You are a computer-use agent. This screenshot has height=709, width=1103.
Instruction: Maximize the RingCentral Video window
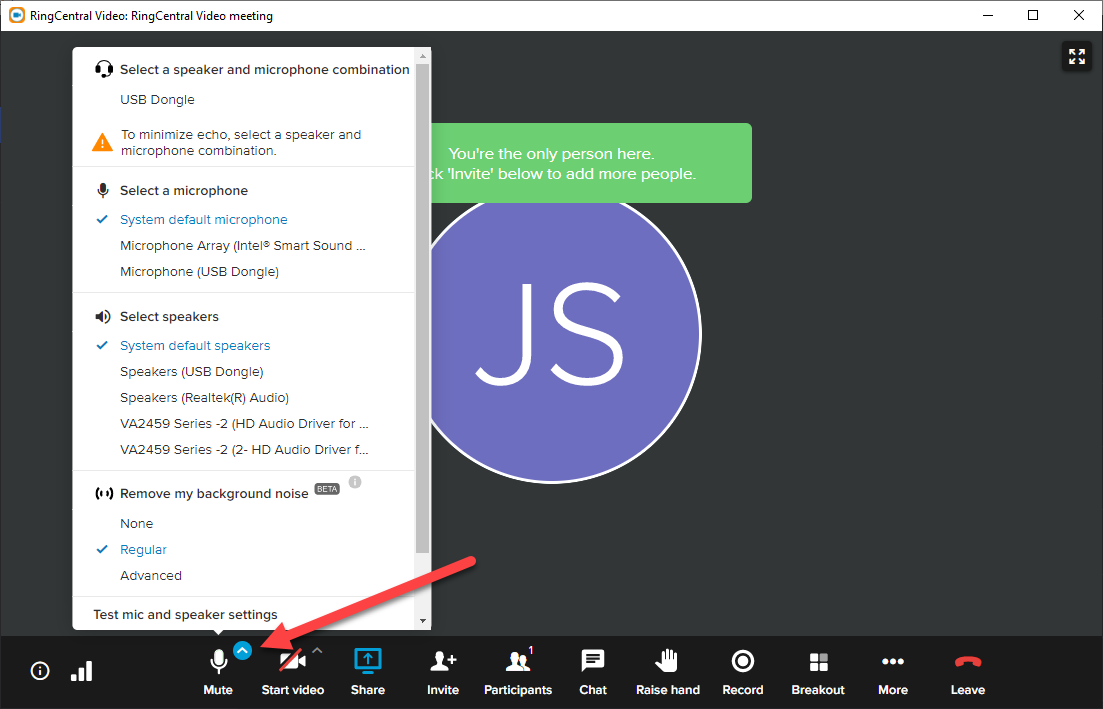click(1033, 15)
